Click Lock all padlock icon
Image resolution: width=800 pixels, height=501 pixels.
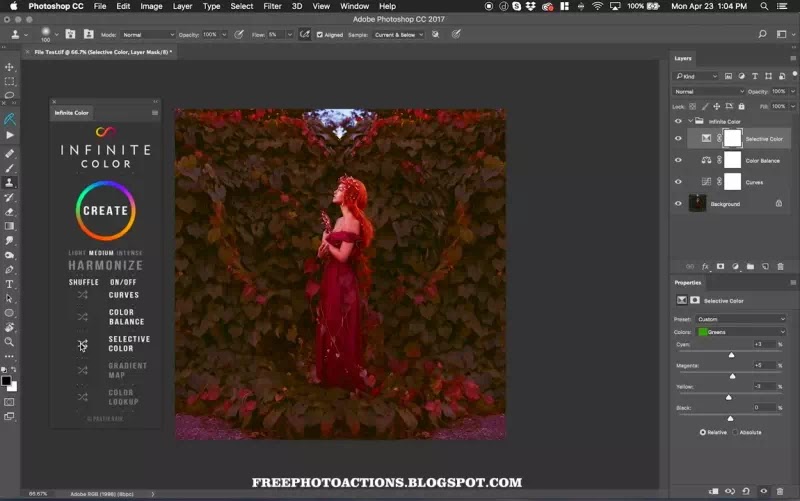(x=741, y=106)
